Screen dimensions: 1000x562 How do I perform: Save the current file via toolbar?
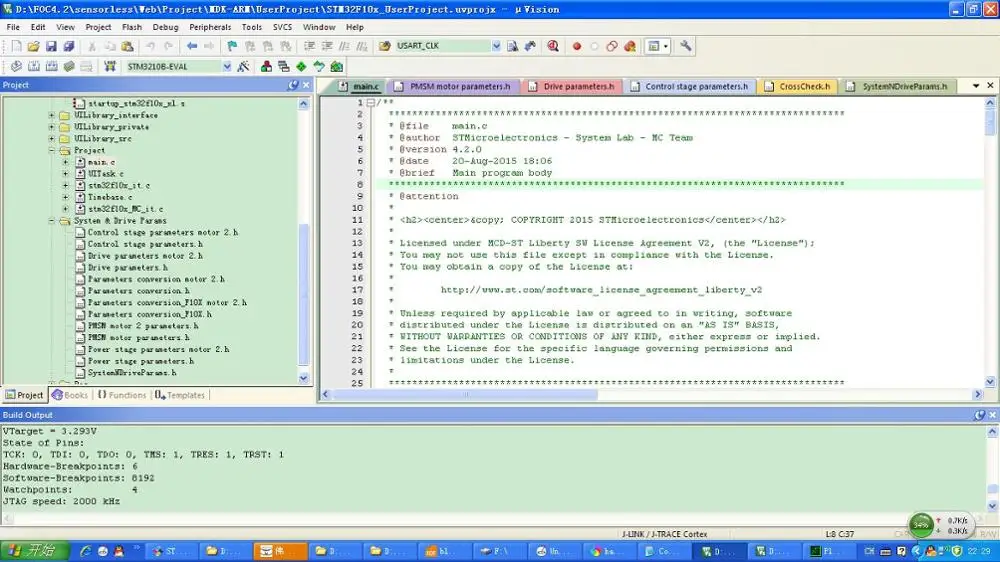[x=51, y=46]
